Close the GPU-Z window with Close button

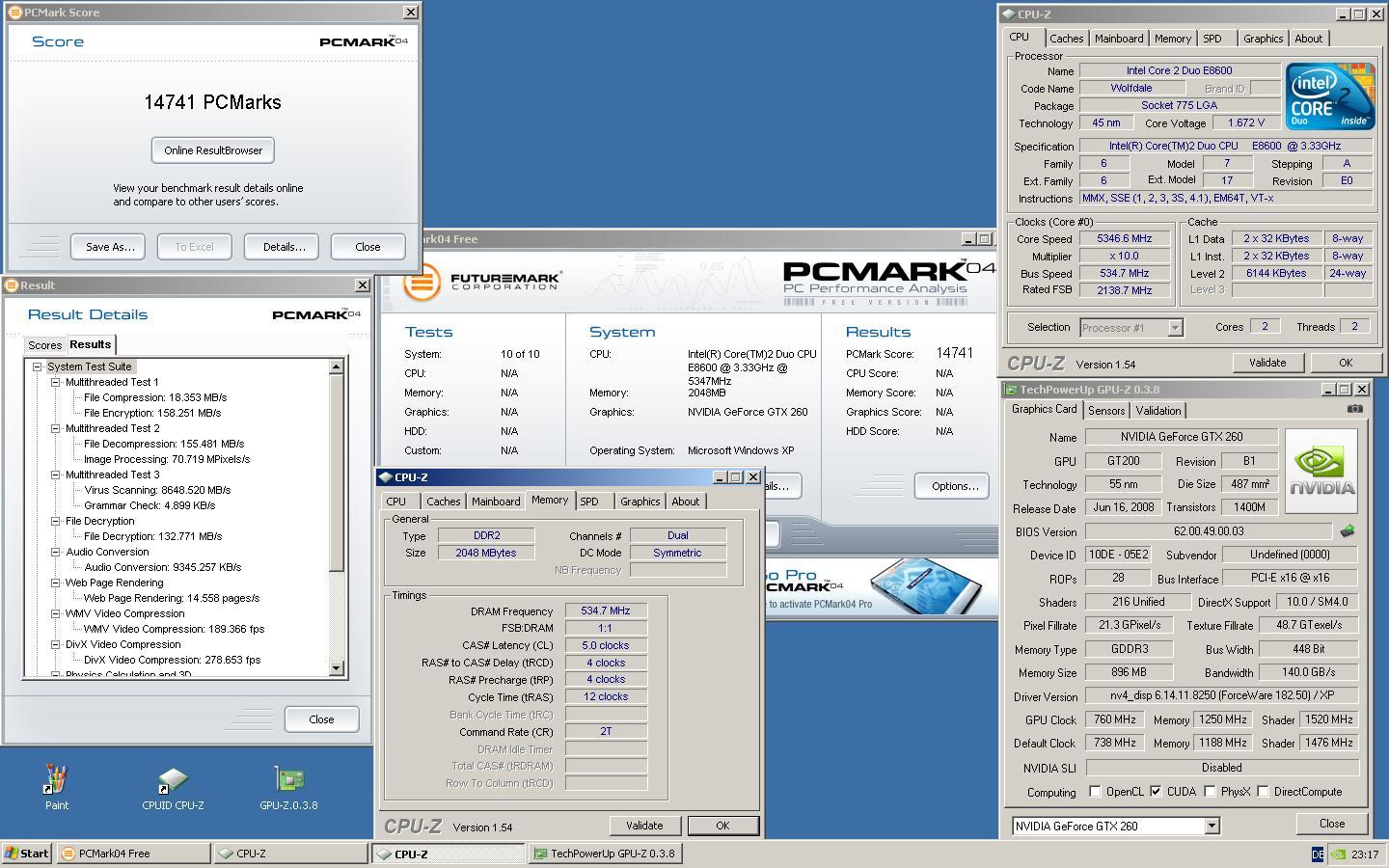pyautogui.click(x=1332, y=824)
